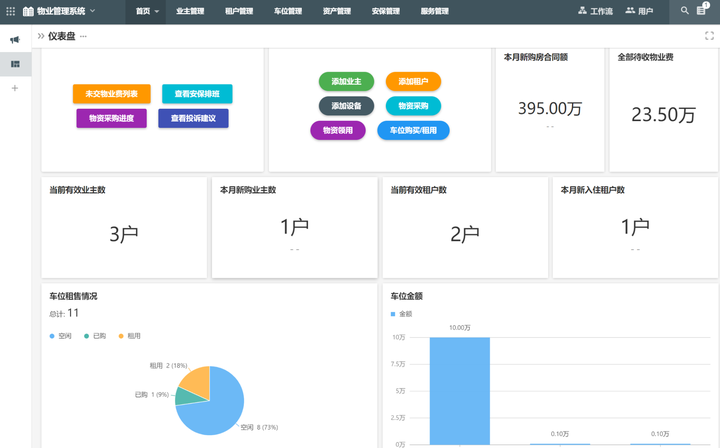Click the workflow hierarchy icon

[582, 11]
